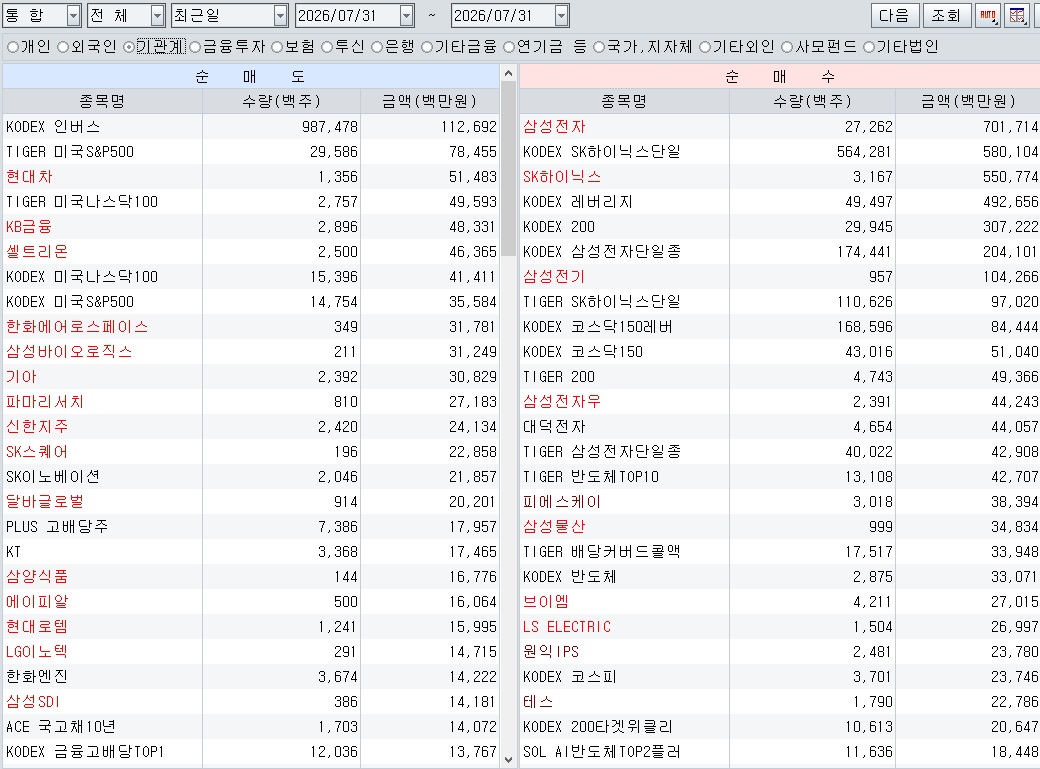1040x769 pixels.
Task: Select SK스퀘어 row
Action: tap(251, 452)
